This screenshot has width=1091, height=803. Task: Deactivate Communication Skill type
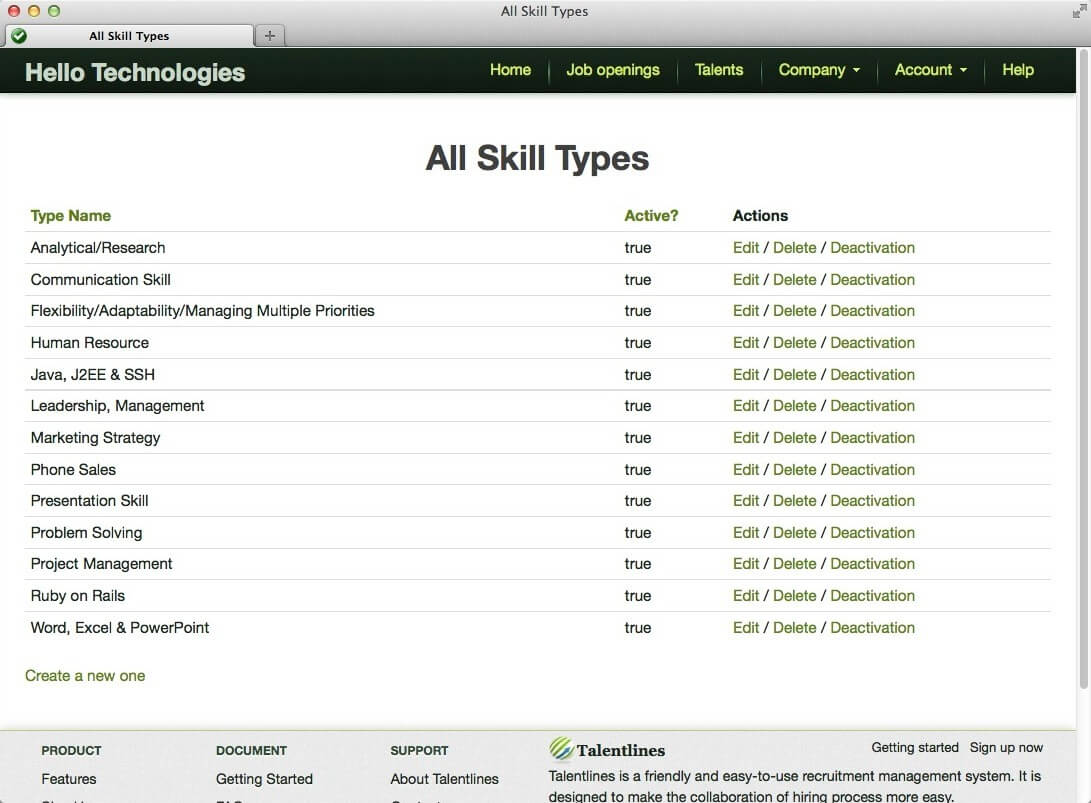[873, 280]
